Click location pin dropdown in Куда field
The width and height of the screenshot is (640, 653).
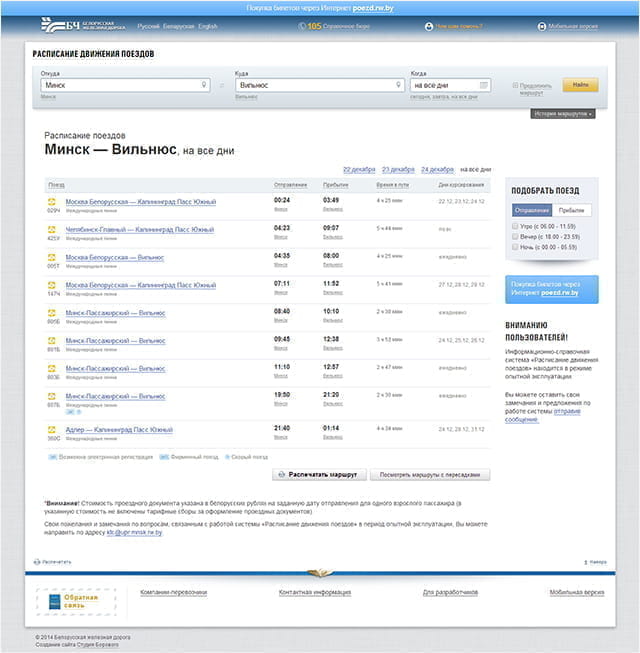[x=397, y=86]
